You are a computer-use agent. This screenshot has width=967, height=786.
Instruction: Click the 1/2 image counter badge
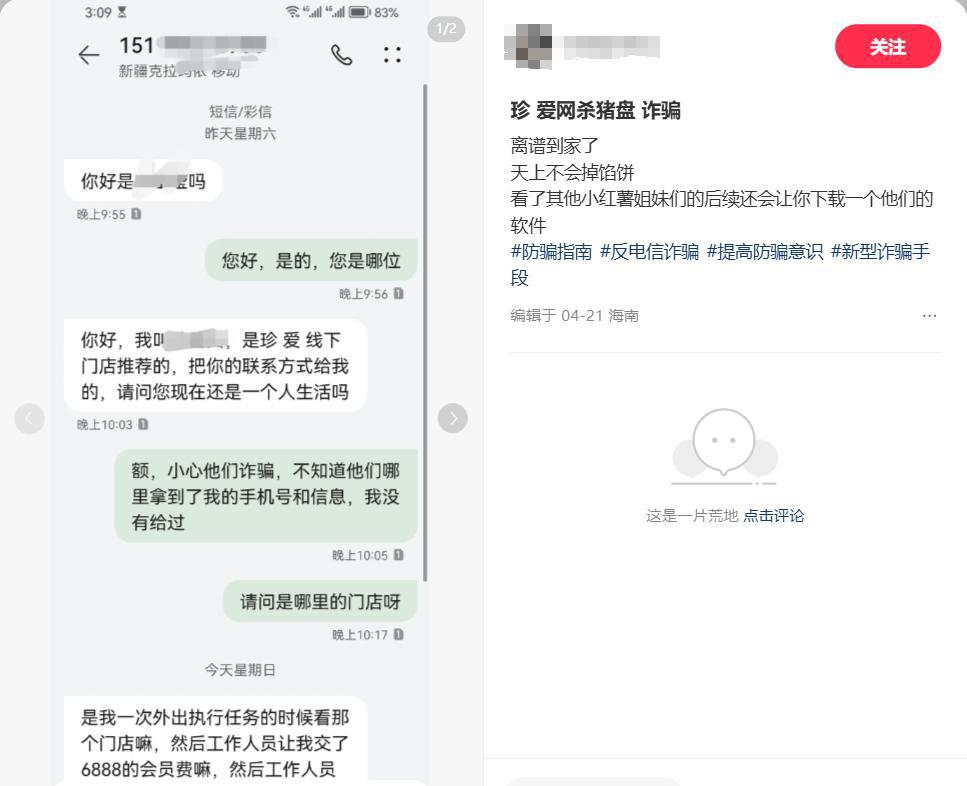(x=446, y=29)
